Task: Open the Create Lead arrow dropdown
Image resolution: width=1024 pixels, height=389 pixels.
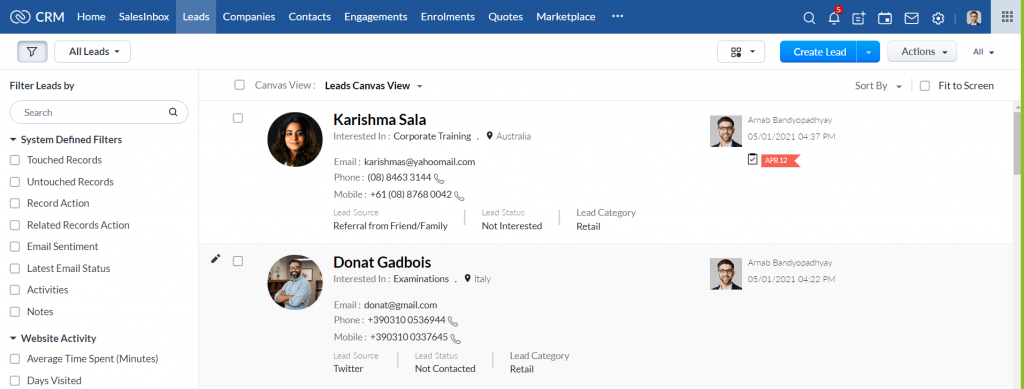Action: [868, 52]
